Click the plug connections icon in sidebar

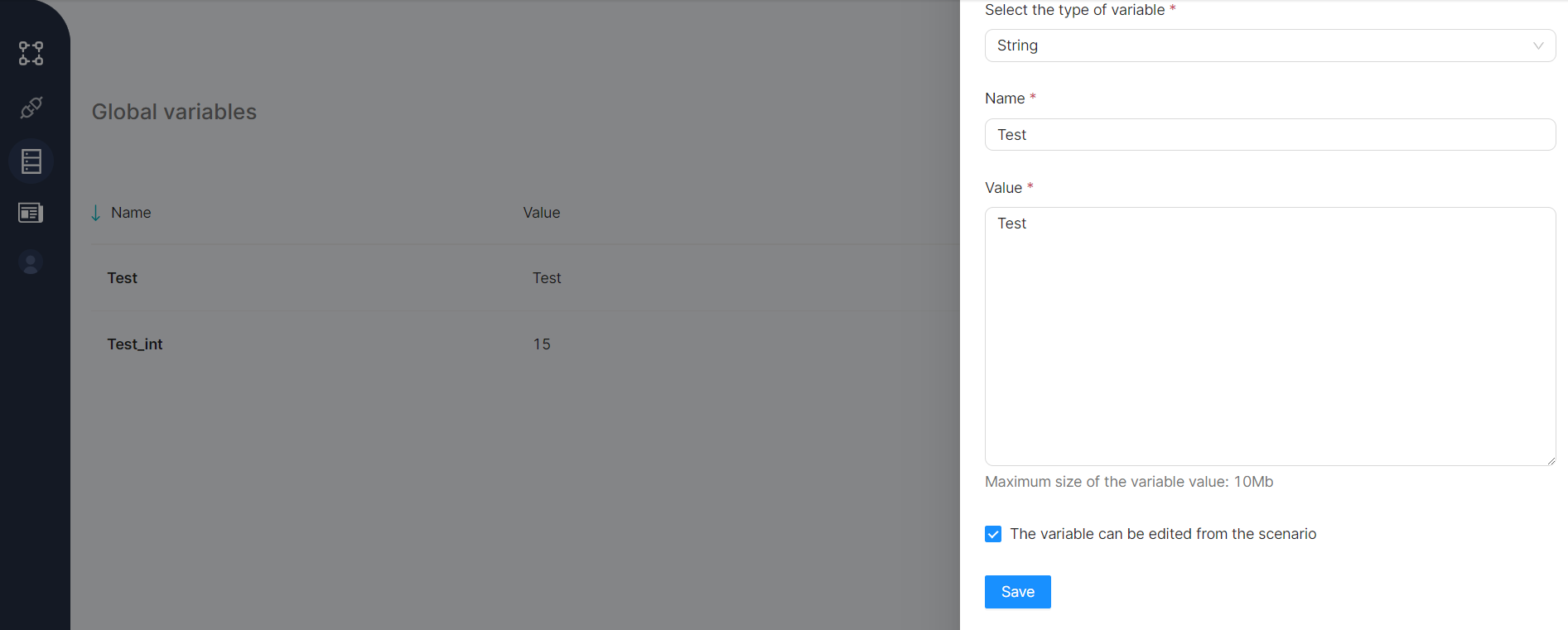coord(31,108)
